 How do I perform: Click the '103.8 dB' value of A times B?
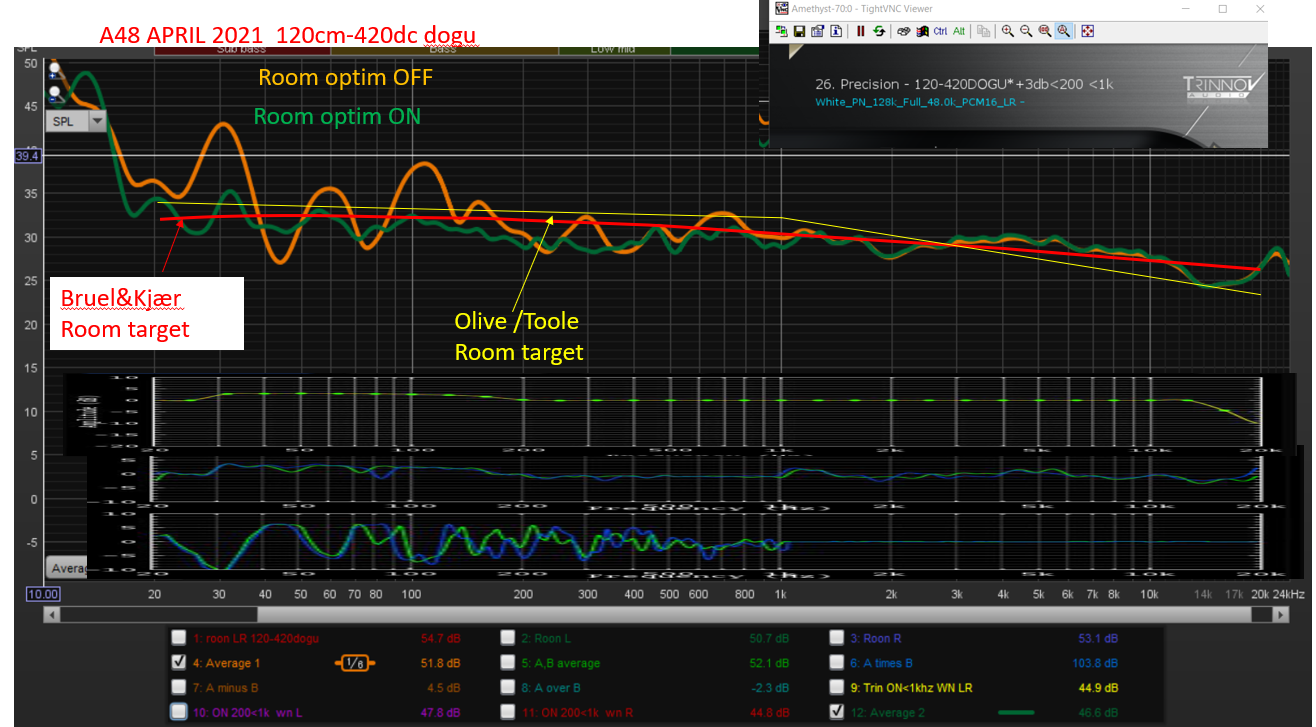tap(1096, 663)
